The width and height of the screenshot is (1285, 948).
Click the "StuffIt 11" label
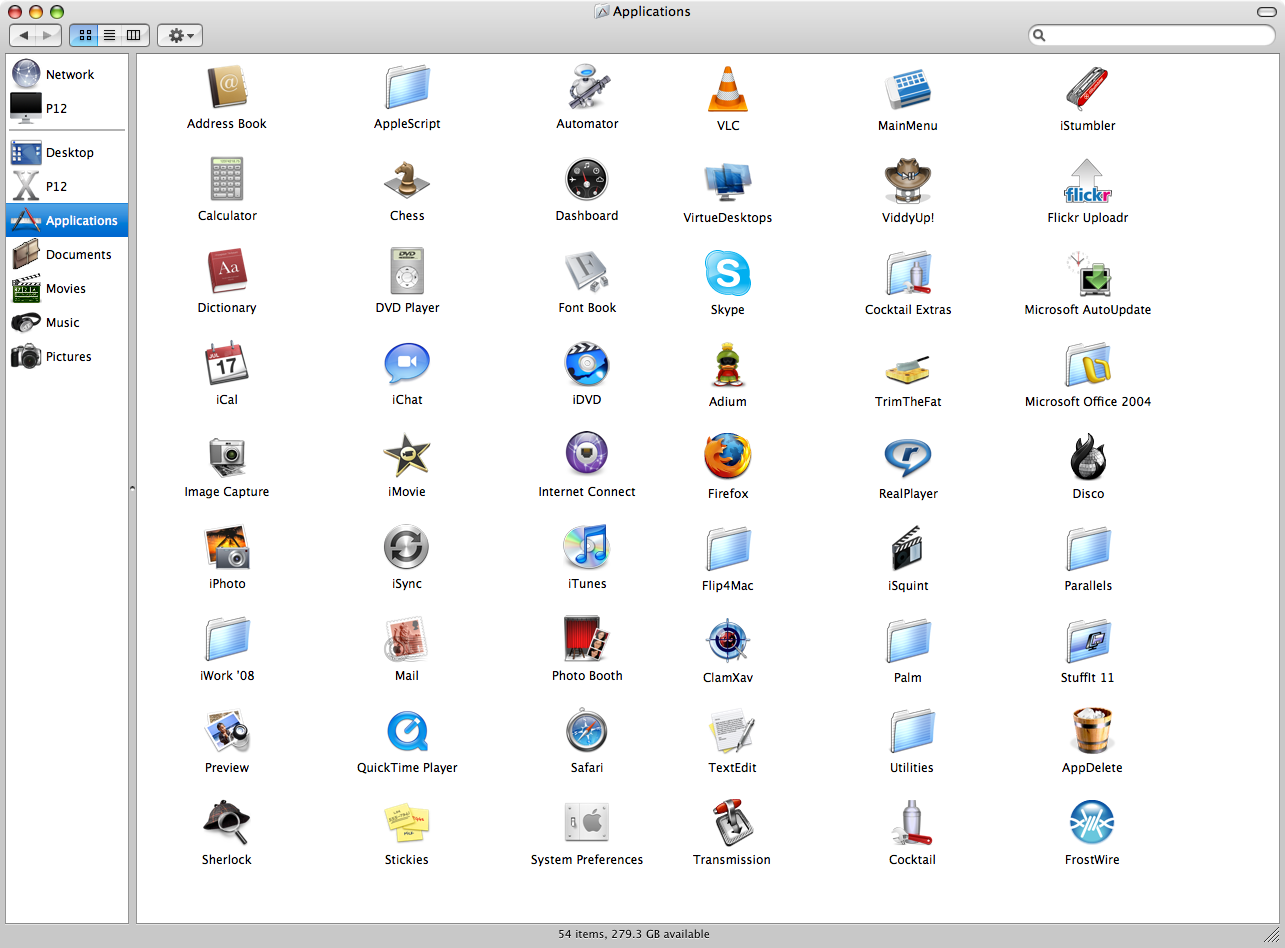(x=1088, y=678)
